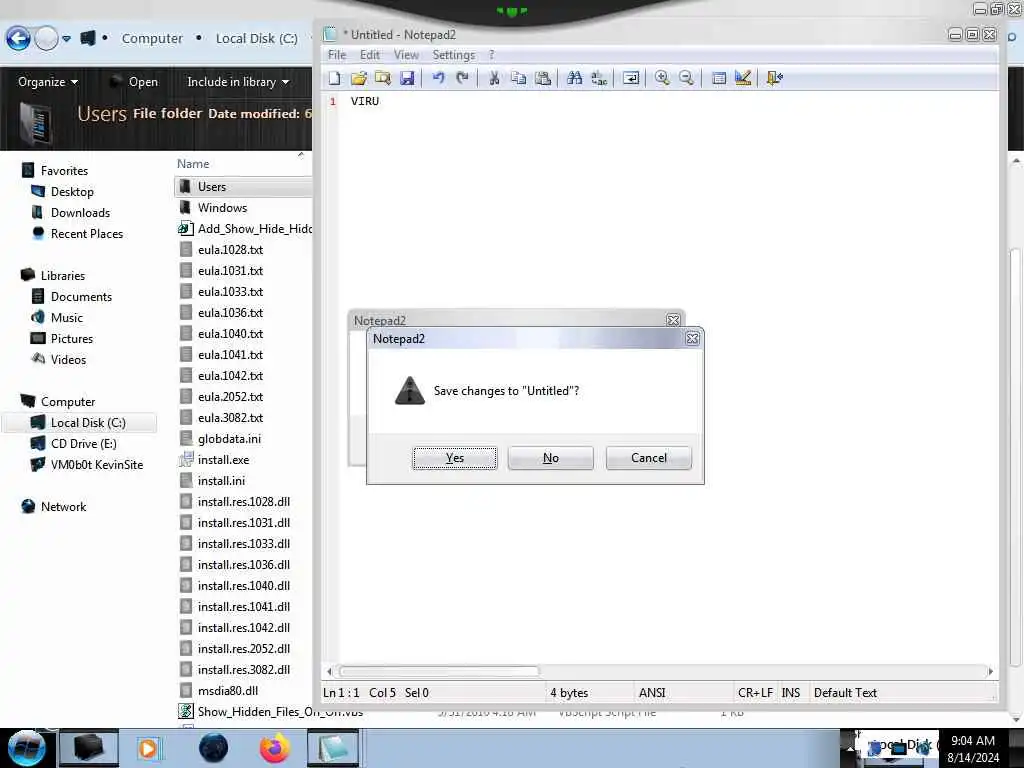The image size is (1024, 768).
Task: Select the Windows folder in file list
Action: [x=222, y=208]
